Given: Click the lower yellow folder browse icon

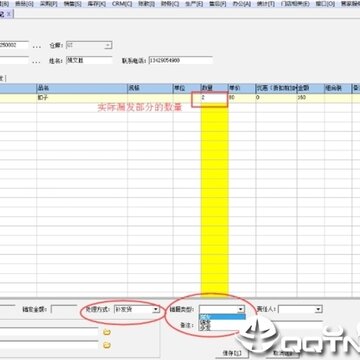Looking at the screenshot, I should pyautogui.click(x=107, y=345).
